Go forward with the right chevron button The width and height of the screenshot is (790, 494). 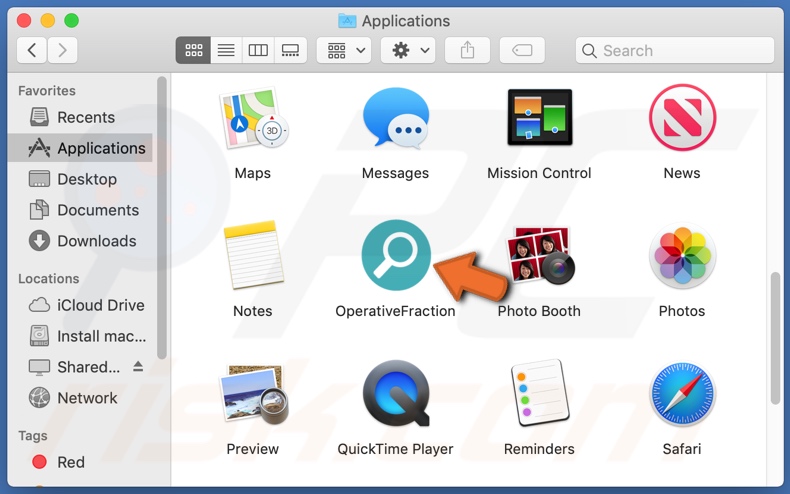tap(62, 50)
